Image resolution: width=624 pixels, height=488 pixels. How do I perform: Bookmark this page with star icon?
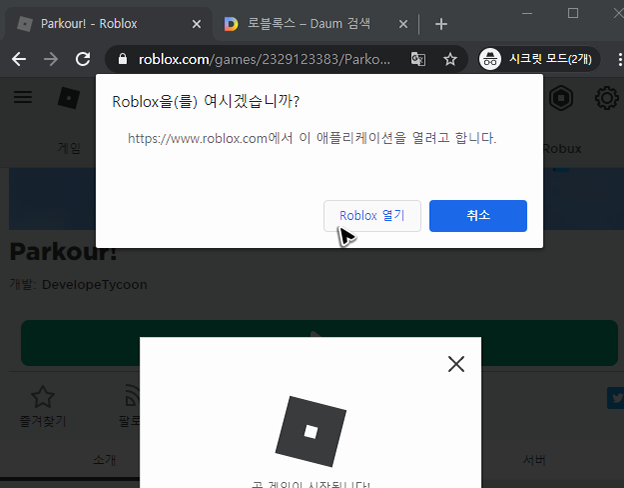pos(450,59)
